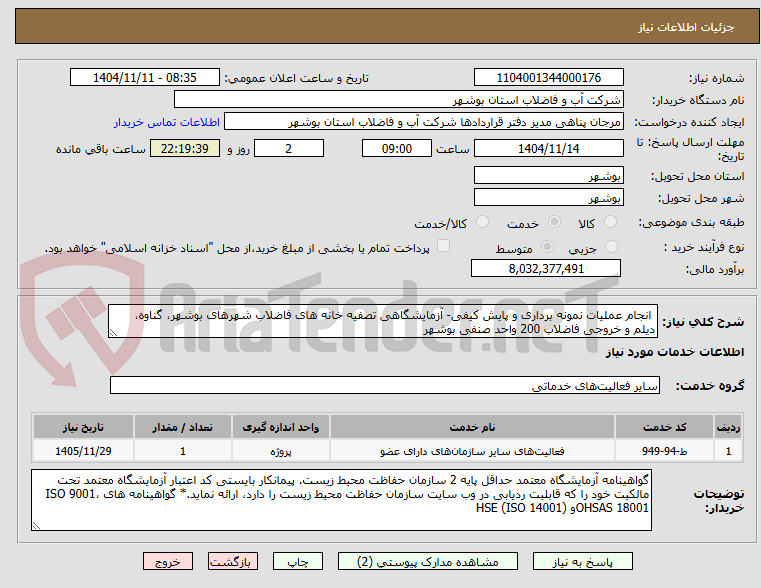
Task: Click the 'تاریخ نیاز' column header
Action: coord(83,427)
